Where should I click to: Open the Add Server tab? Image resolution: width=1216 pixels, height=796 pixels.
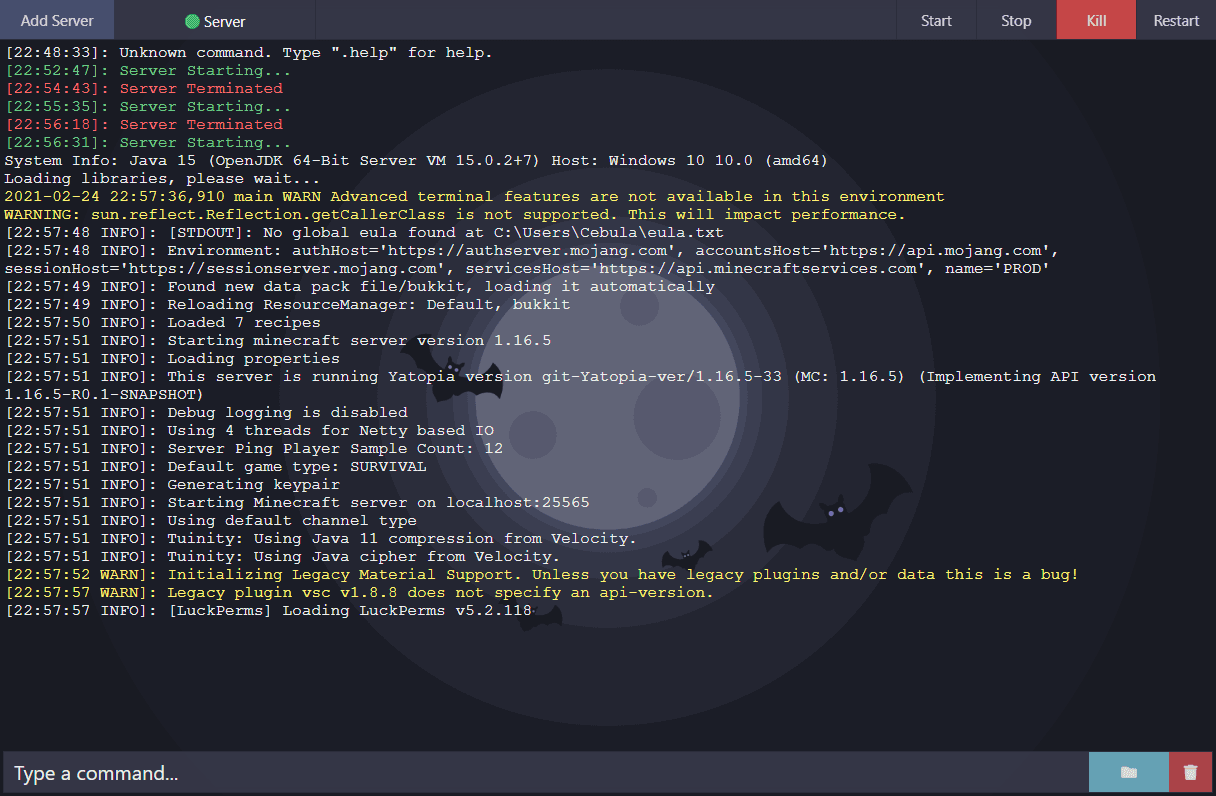(57, 19)
